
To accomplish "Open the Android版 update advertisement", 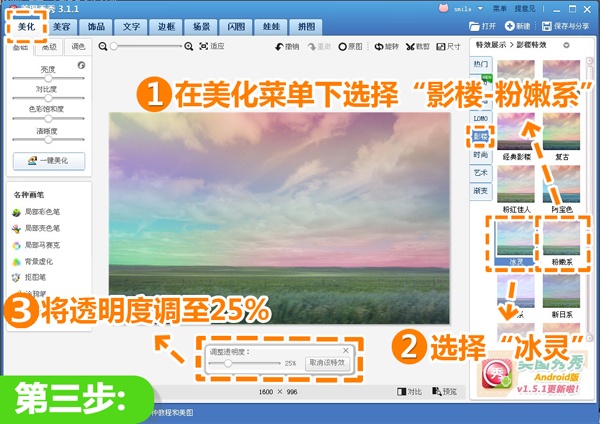I will tap(532, 376).
